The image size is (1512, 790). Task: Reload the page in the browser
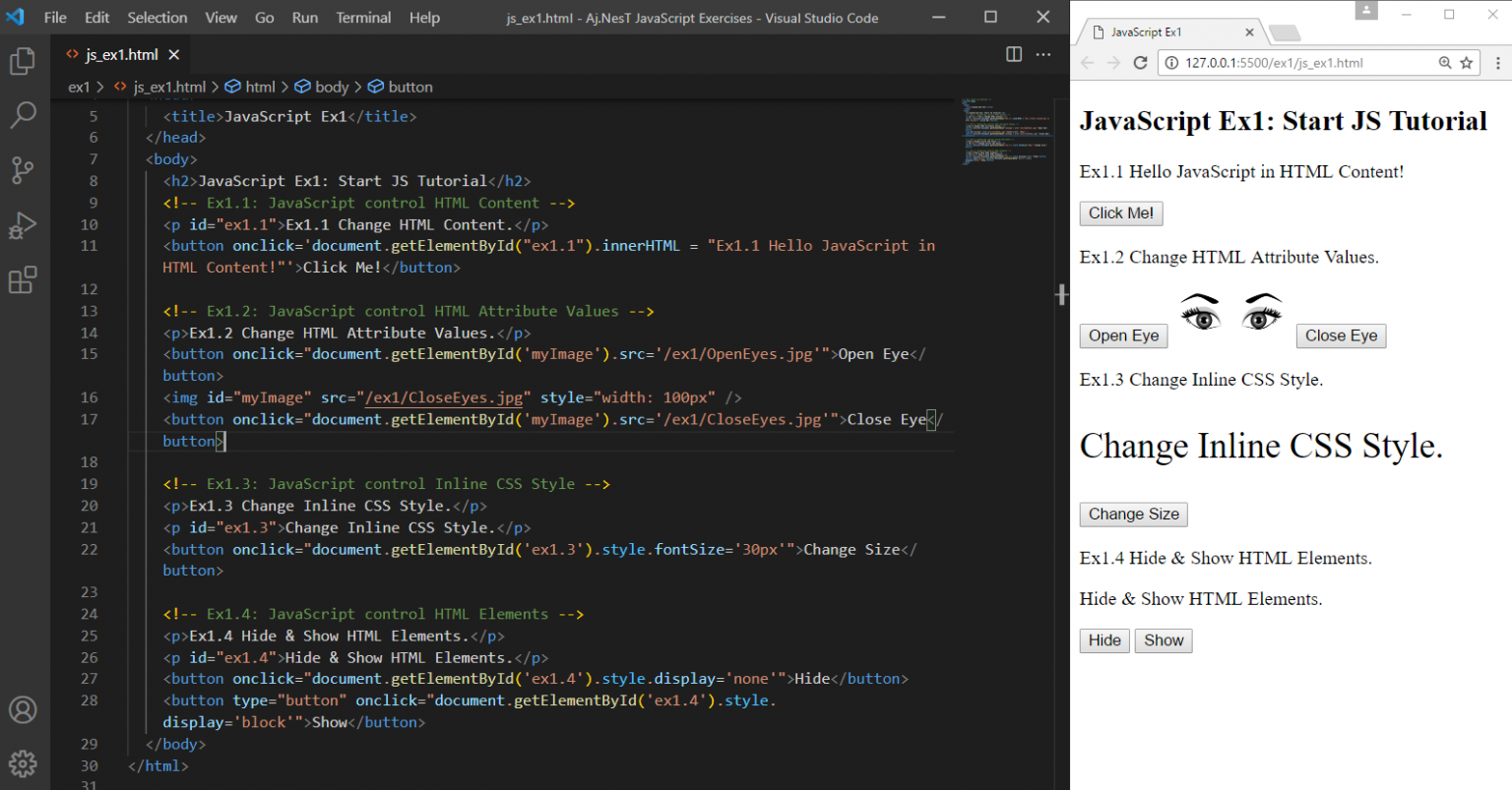1140,63
